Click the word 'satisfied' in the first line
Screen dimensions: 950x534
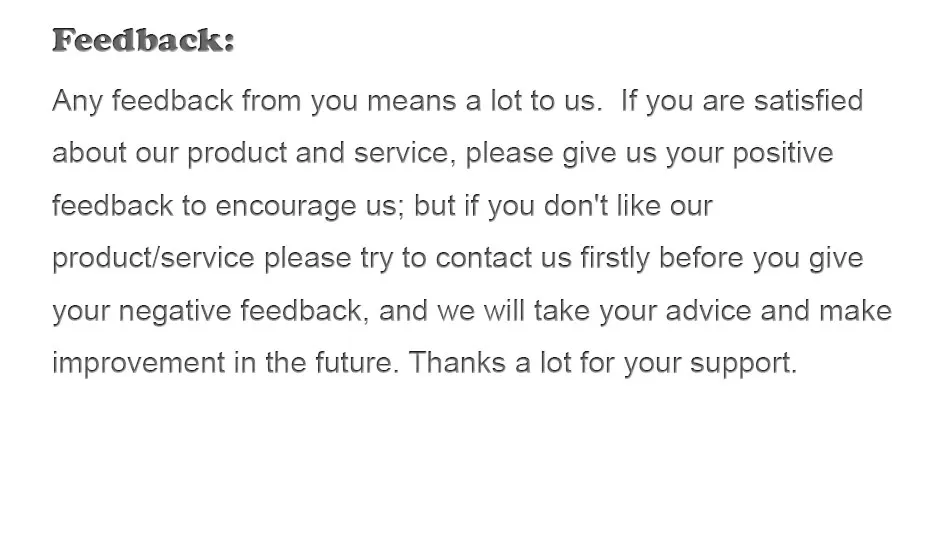point(808,101)
